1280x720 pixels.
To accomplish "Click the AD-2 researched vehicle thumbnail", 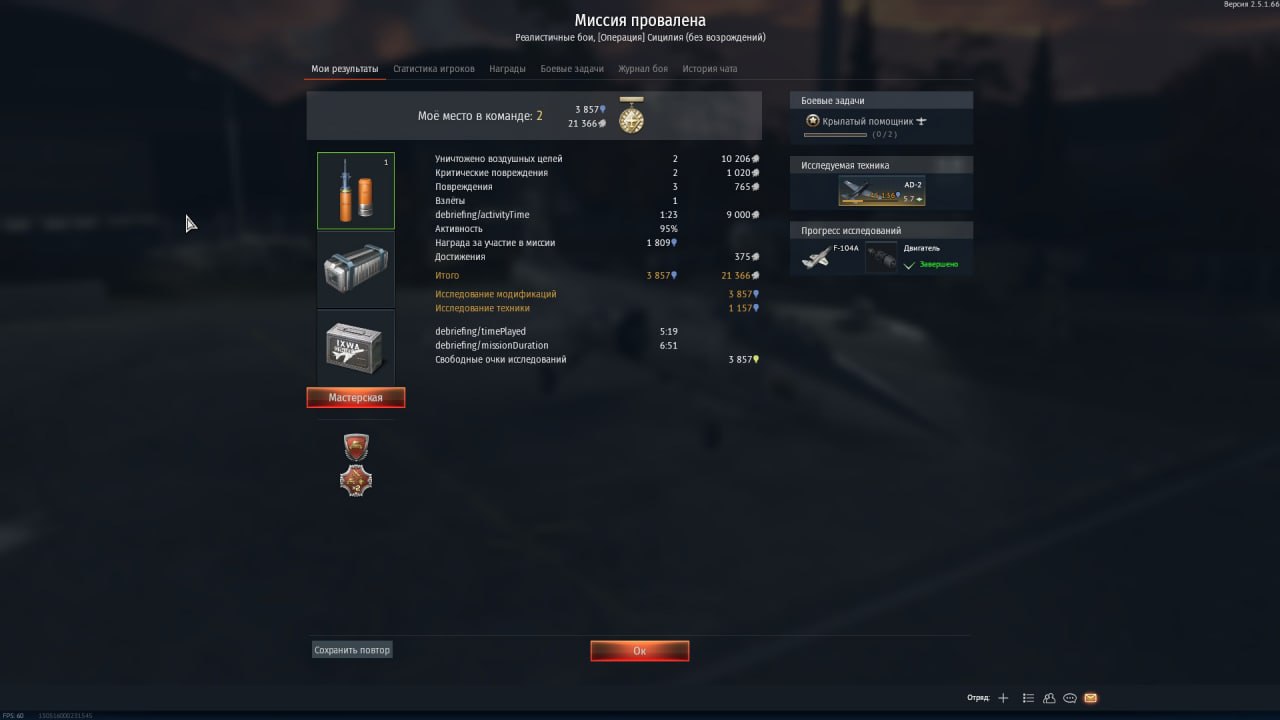I will (x=882, y=192).
